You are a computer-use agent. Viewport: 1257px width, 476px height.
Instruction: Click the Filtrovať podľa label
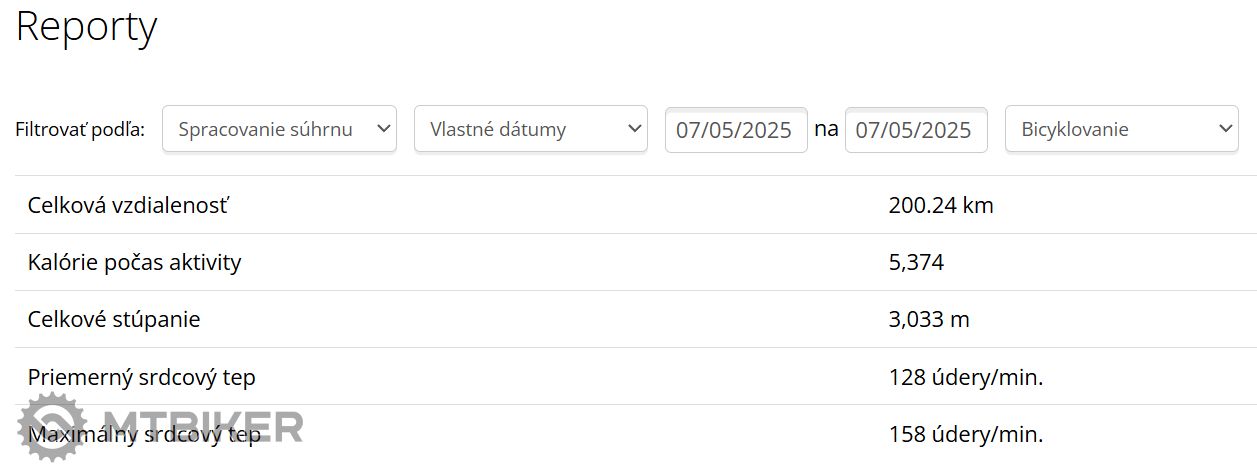tap(80, 130)
